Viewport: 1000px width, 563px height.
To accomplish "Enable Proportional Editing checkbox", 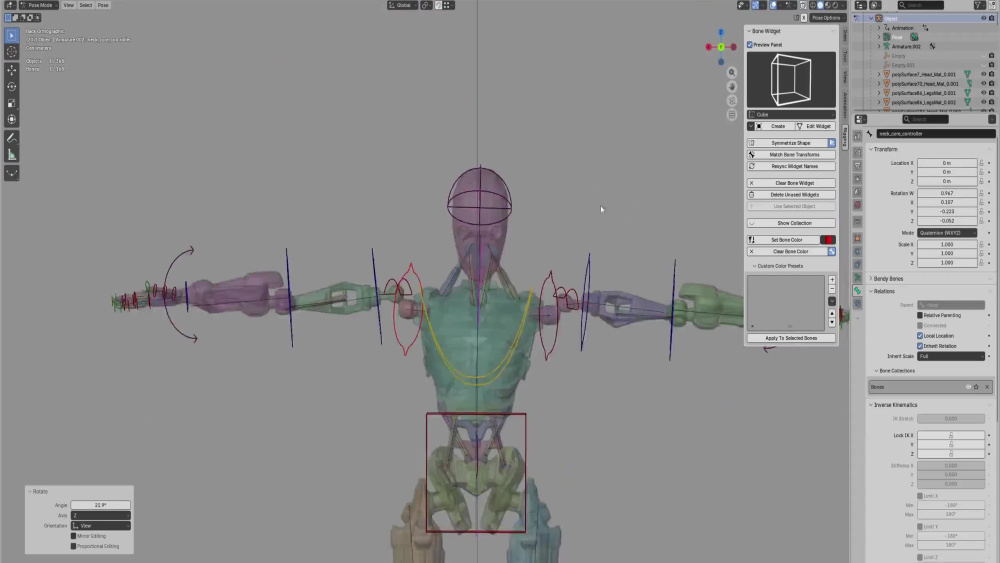I will click(x=73, y=546).
